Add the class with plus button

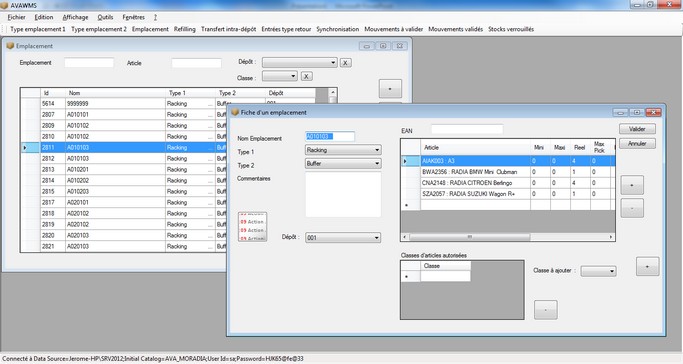coord(647,266)
